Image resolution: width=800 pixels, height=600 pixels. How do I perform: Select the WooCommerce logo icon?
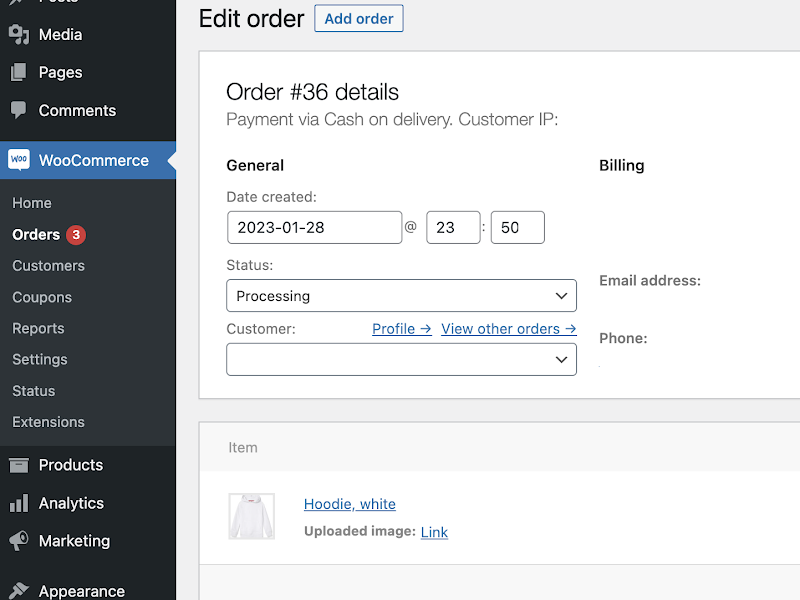tap(18, 159)
